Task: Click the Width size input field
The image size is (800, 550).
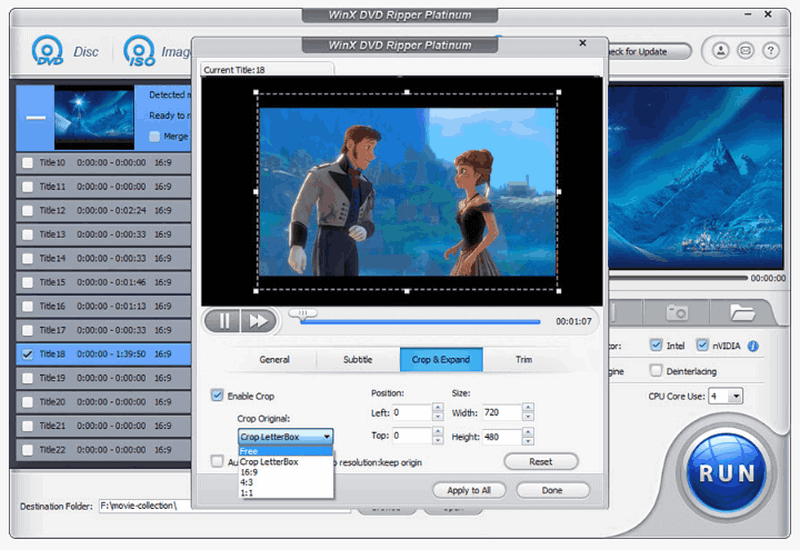Action: 502,412
